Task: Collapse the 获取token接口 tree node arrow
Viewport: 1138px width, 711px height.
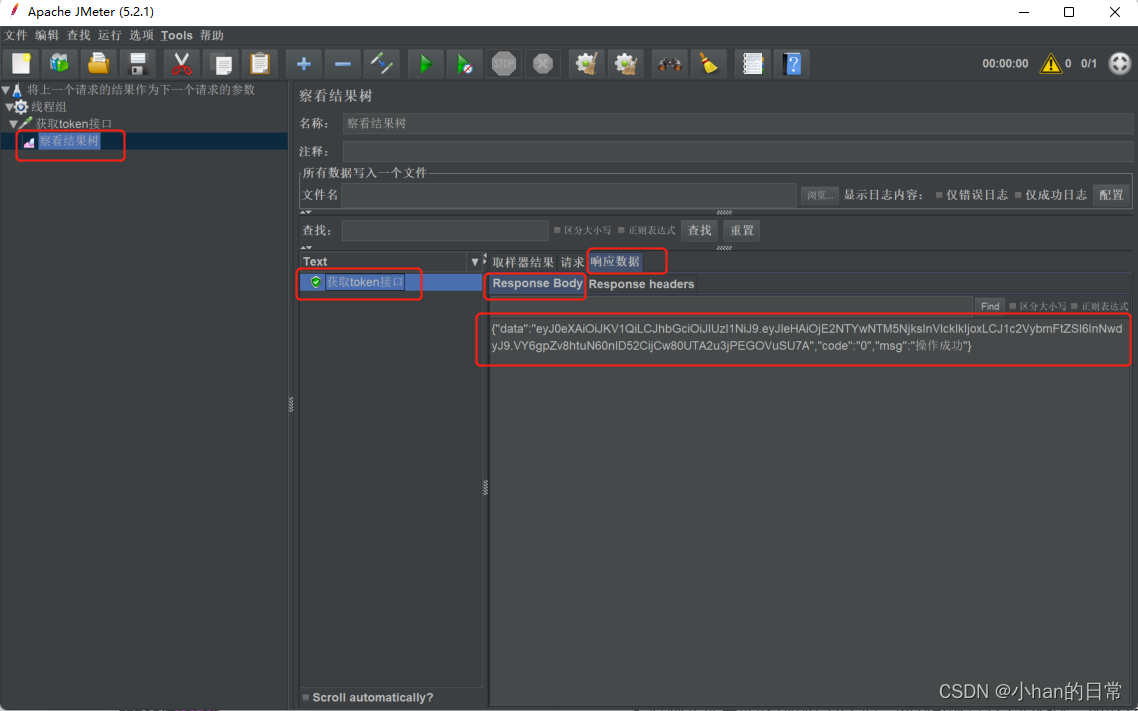Action: click(13, 124)
